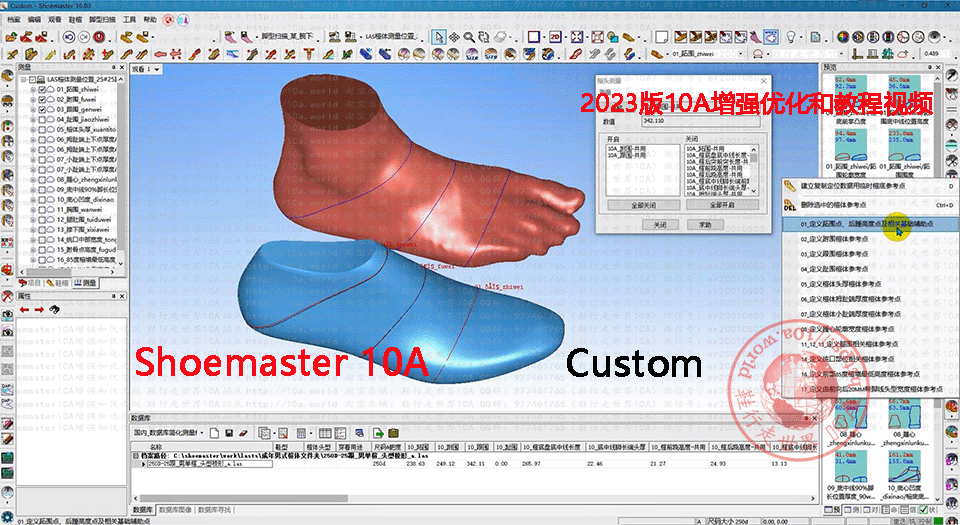
Task: Toggle the LAS root node checkbox
Action: coord(33,79)
